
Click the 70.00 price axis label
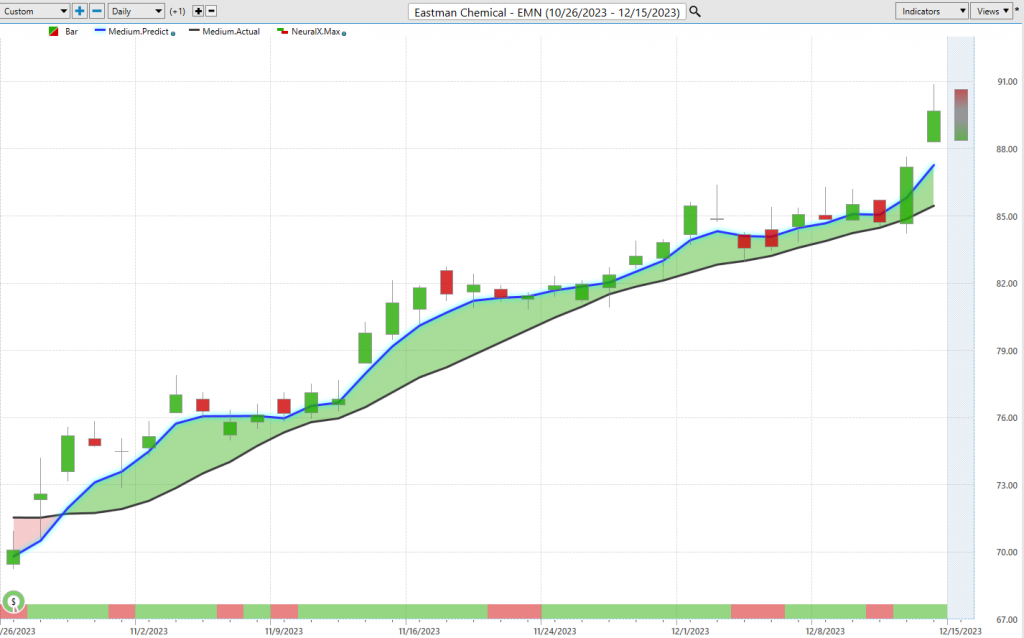[x=1007, y=552]
